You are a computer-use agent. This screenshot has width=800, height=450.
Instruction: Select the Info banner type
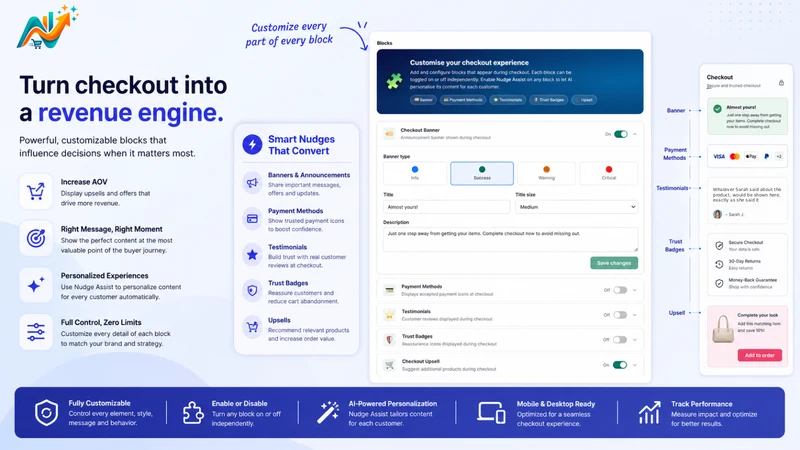[x=415, y=173]
